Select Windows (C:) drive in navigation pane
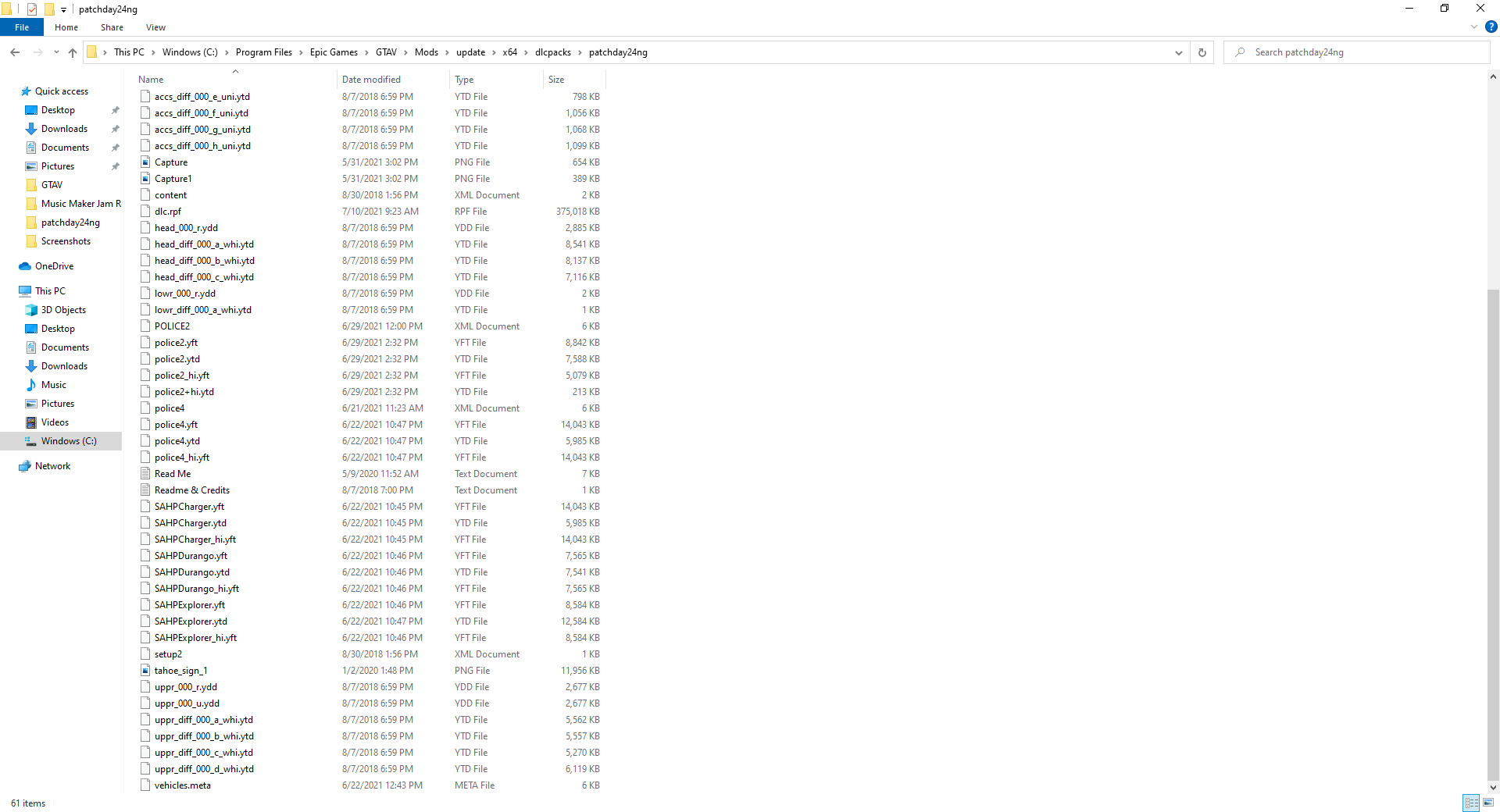Viewport: 1500px width, 812px height. coord(69,441)
